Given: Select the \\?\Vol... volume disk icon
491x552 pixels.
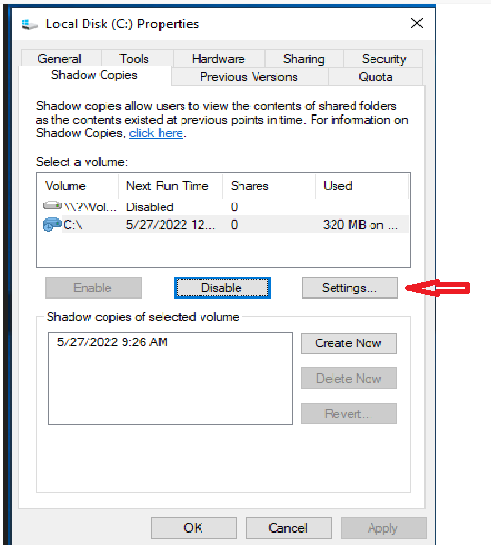Looking at the screenshot, I should pos(52,205).
